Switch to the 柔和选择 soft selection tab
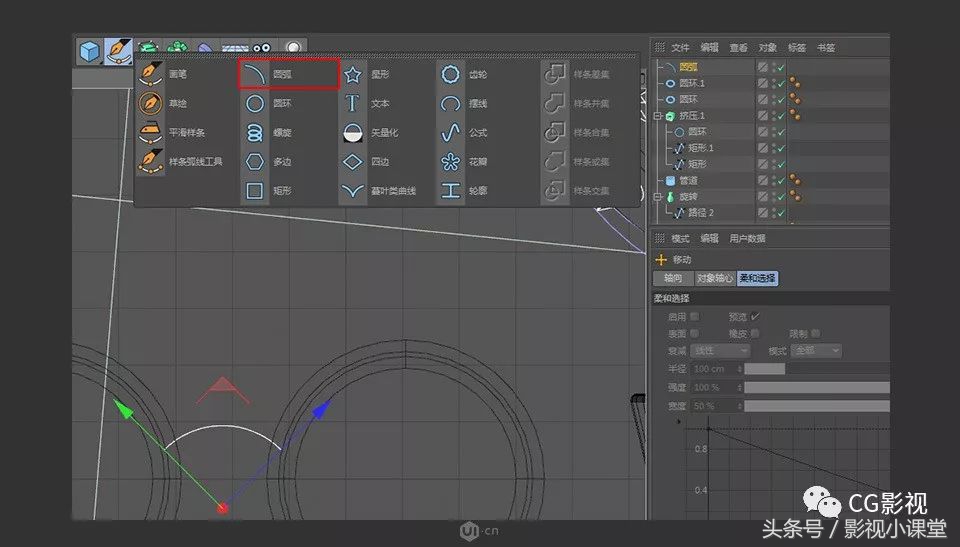 pyautogui.click(x=757, y=278)
